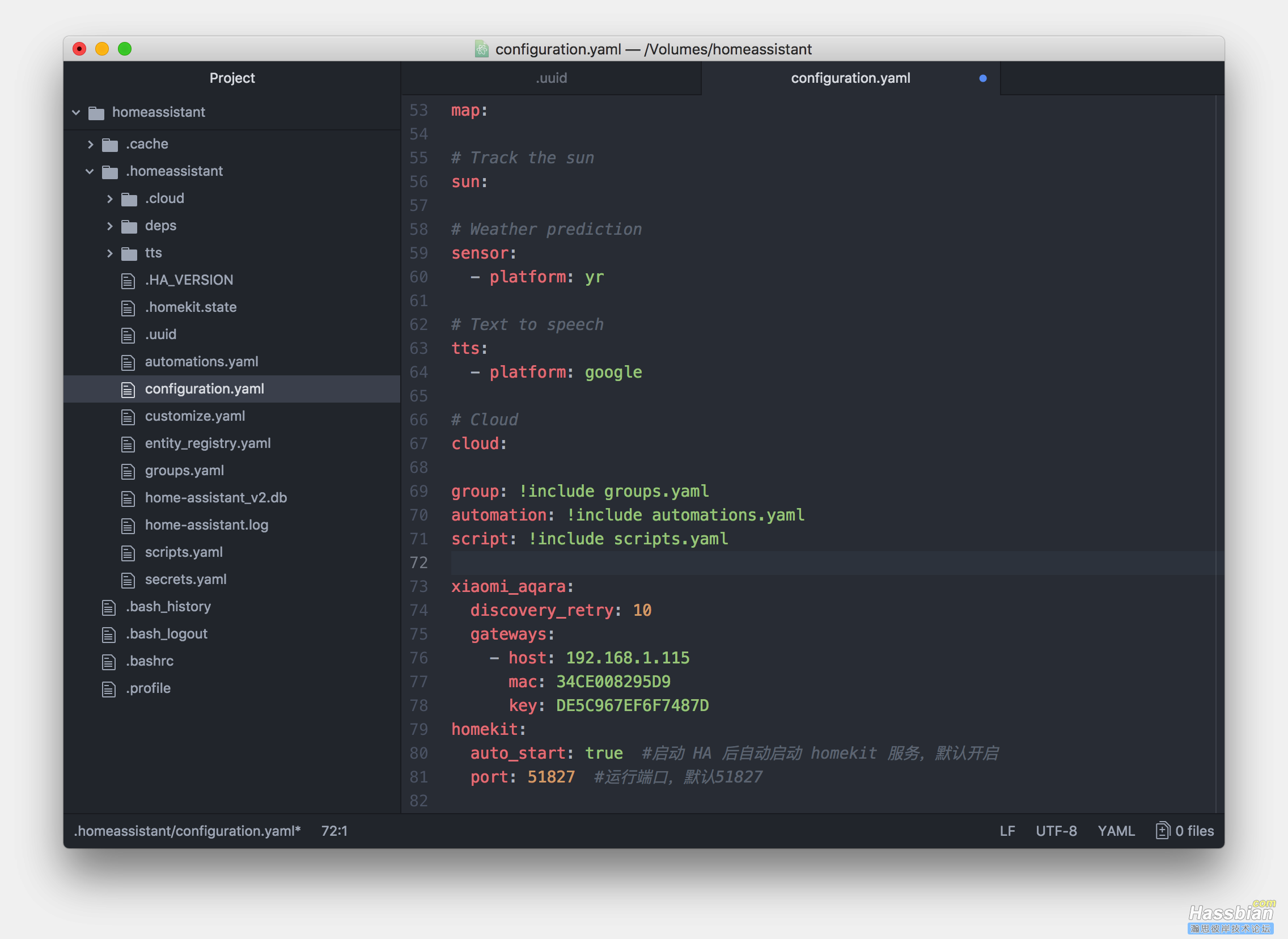This screenshot has width=1288, height=939.
Task: Click the mac value 34CE008295D9
Action: coord(613,682)
